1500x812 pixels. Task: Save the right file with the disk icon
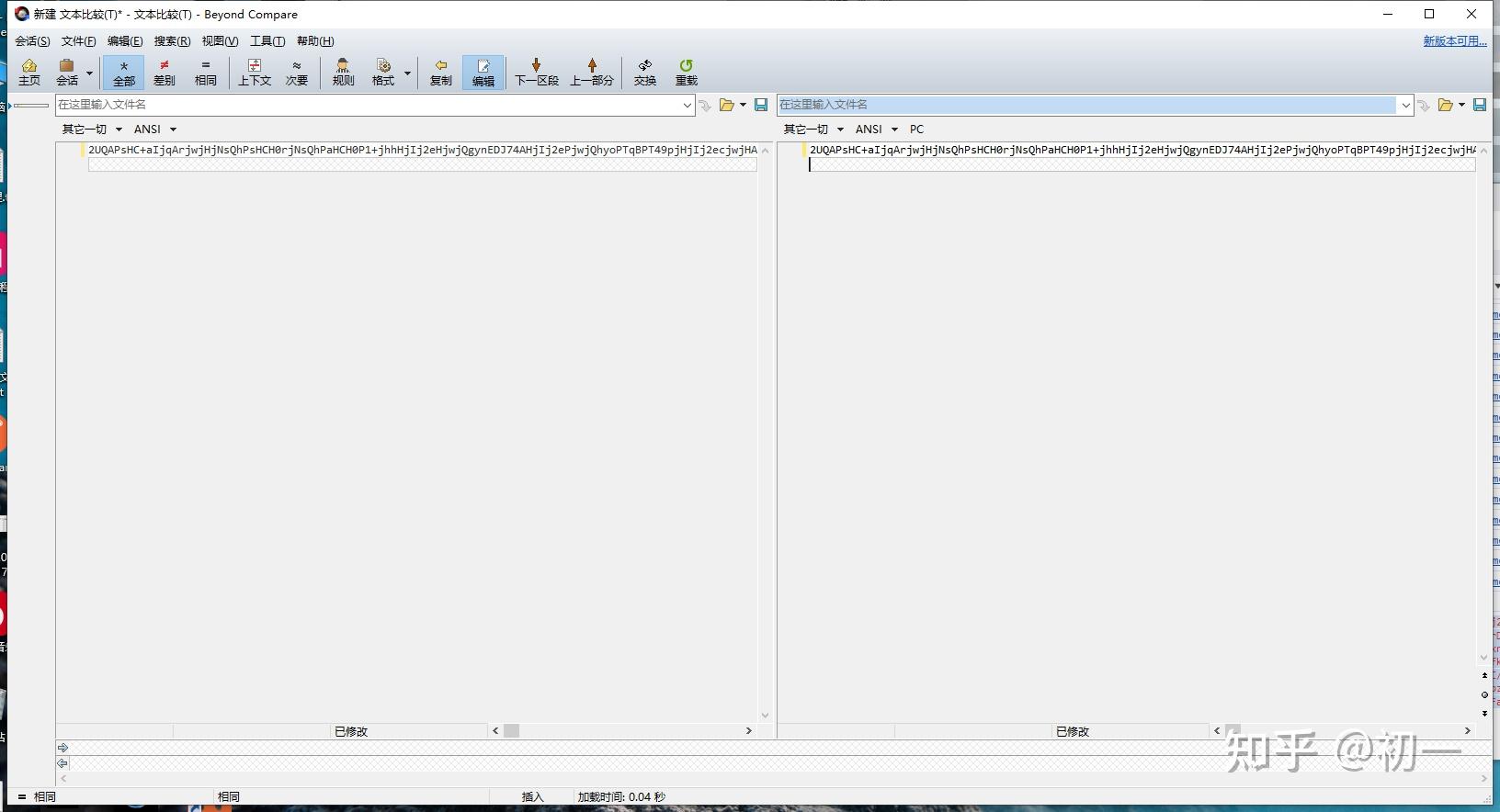[1480, 105]
